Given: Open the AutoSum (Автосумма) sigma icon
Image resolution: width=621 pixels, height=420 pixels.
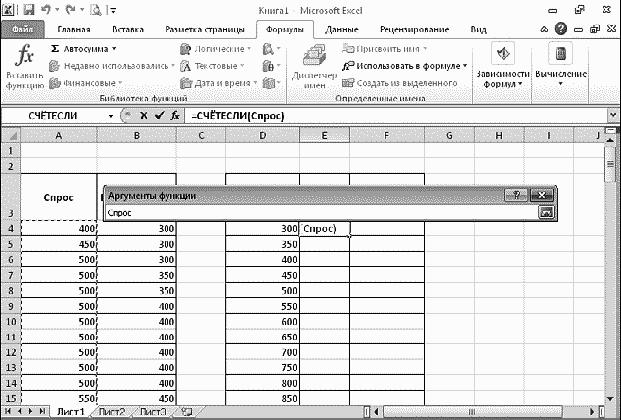Looking at the screenshot, I should pos(55,49).
